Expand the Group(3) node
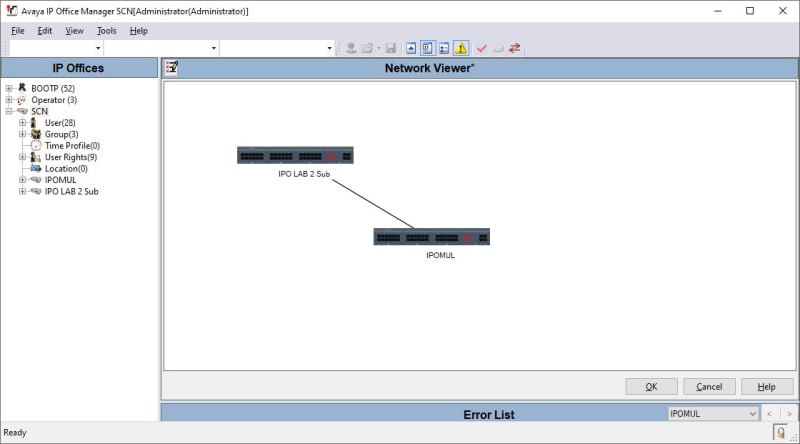The image size is (800, 444). pos(22,134)
